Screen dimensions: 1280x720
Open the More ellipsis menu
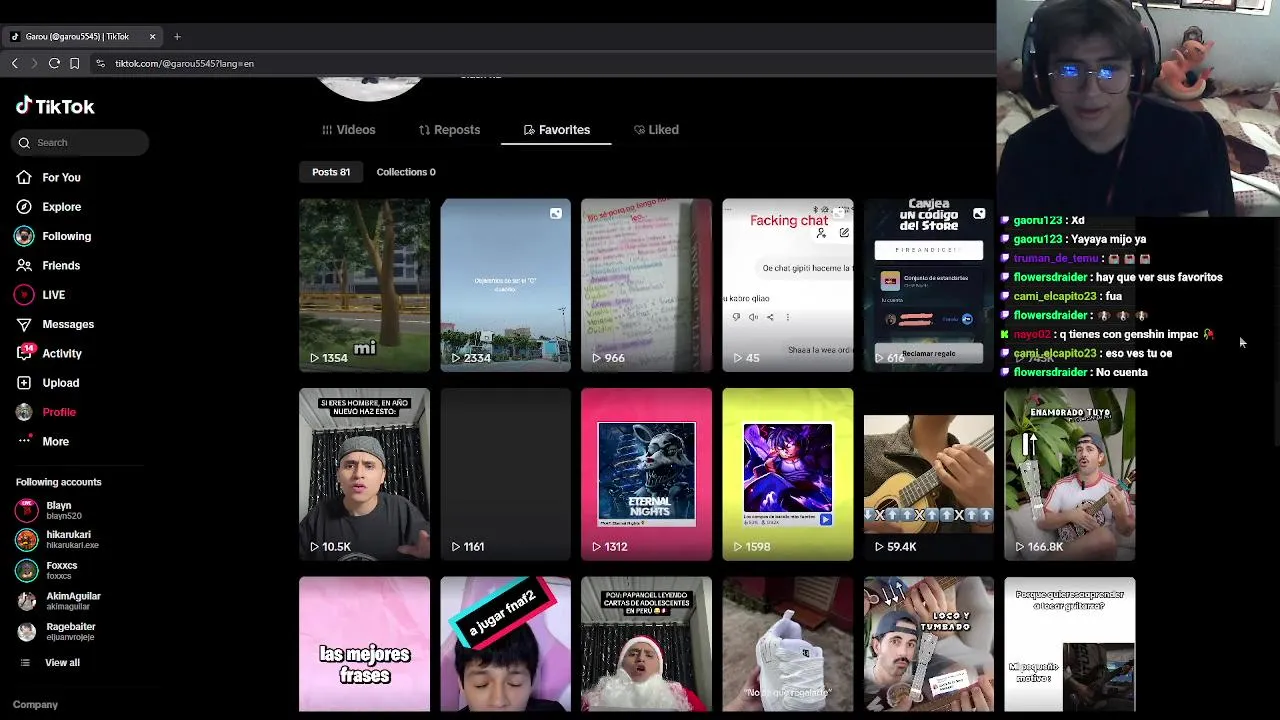(24, 441)
